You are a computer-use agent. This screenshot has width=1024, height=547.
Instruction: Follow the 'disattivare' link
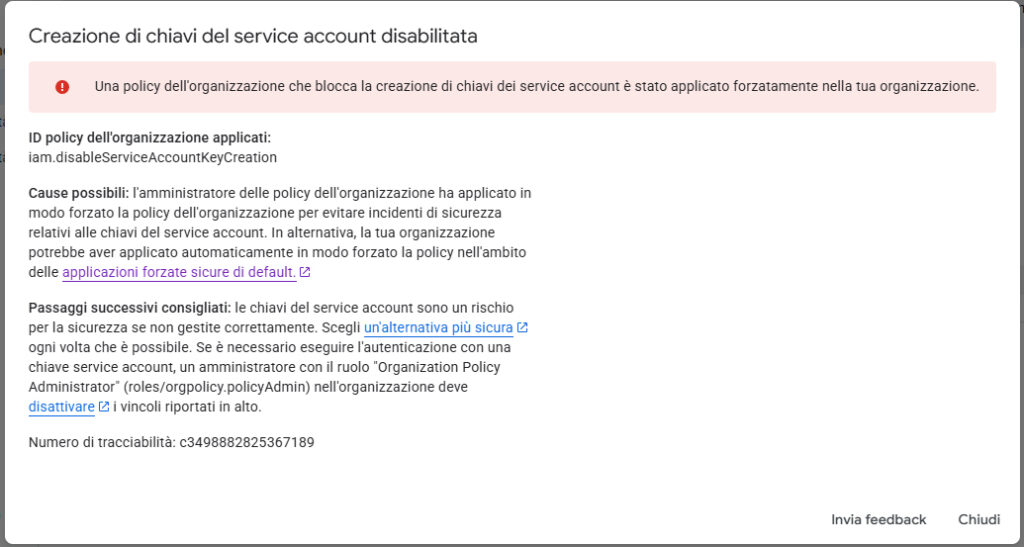pos(62,407)
